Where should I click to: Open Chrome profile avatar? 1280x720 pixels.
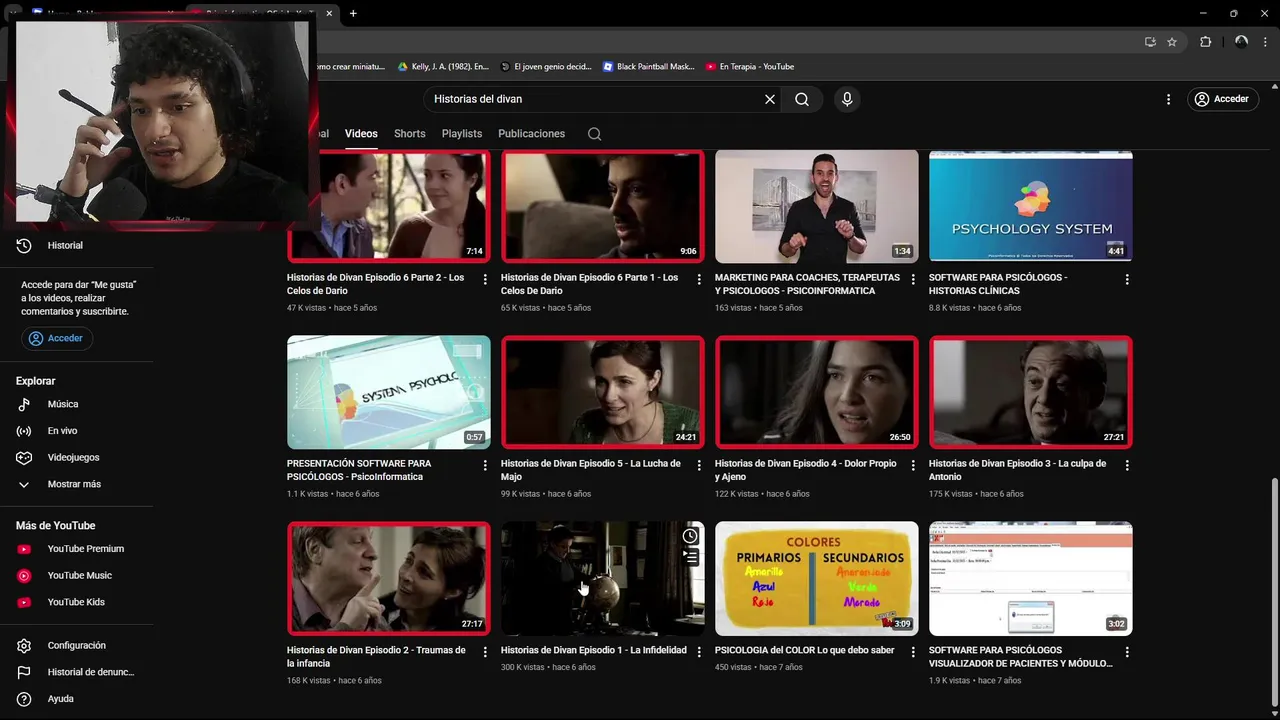point(1241,42)
